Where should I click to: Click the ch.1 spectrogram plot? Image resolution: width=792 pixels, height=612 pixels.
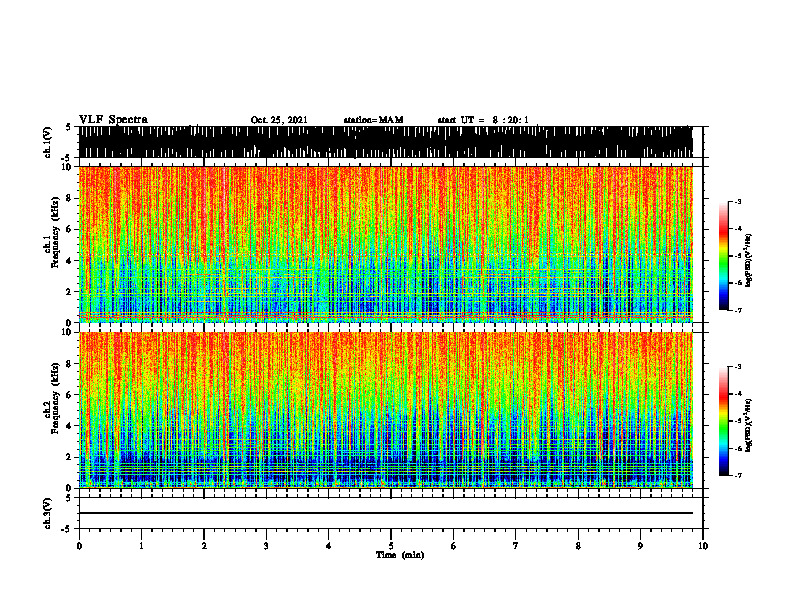tap(385, 244)
